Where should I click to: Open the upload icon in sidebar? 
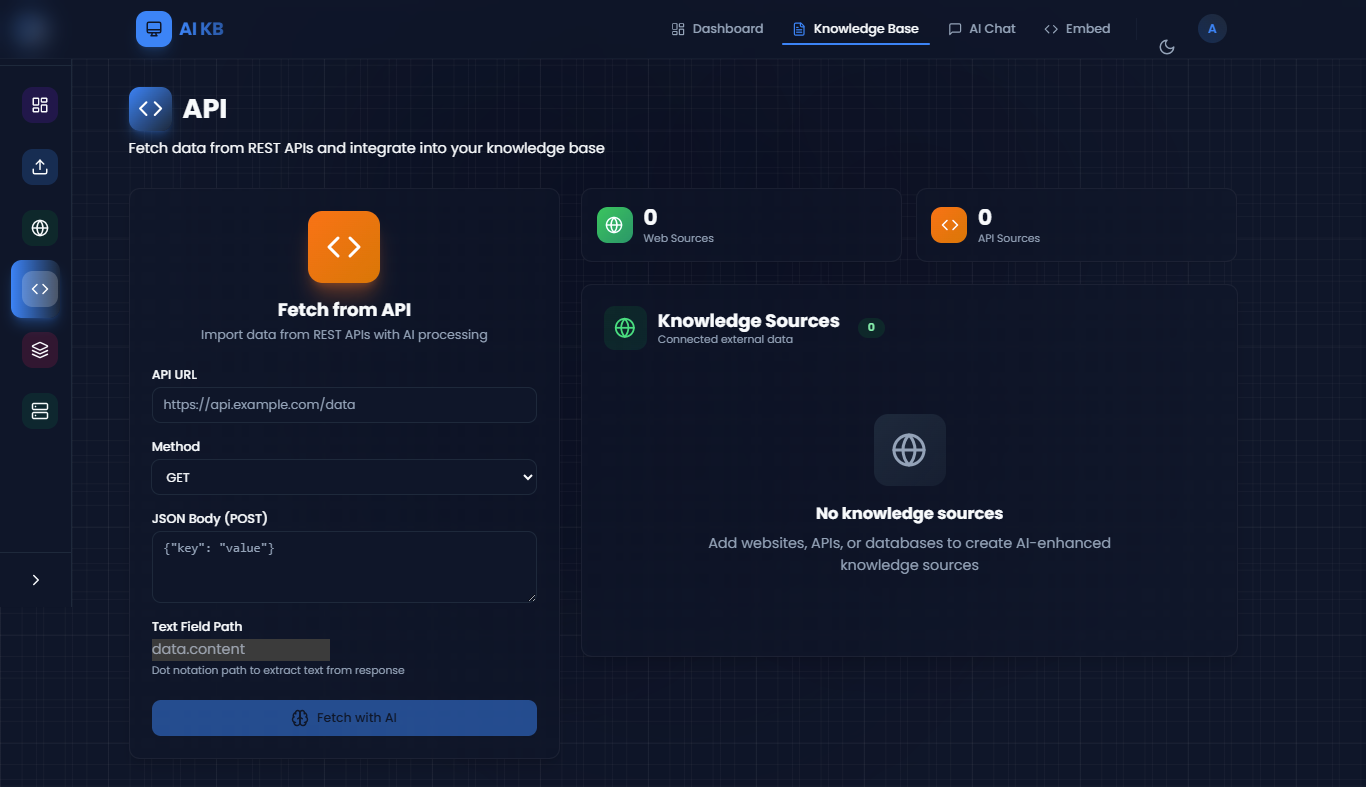[x=40, y=167]
